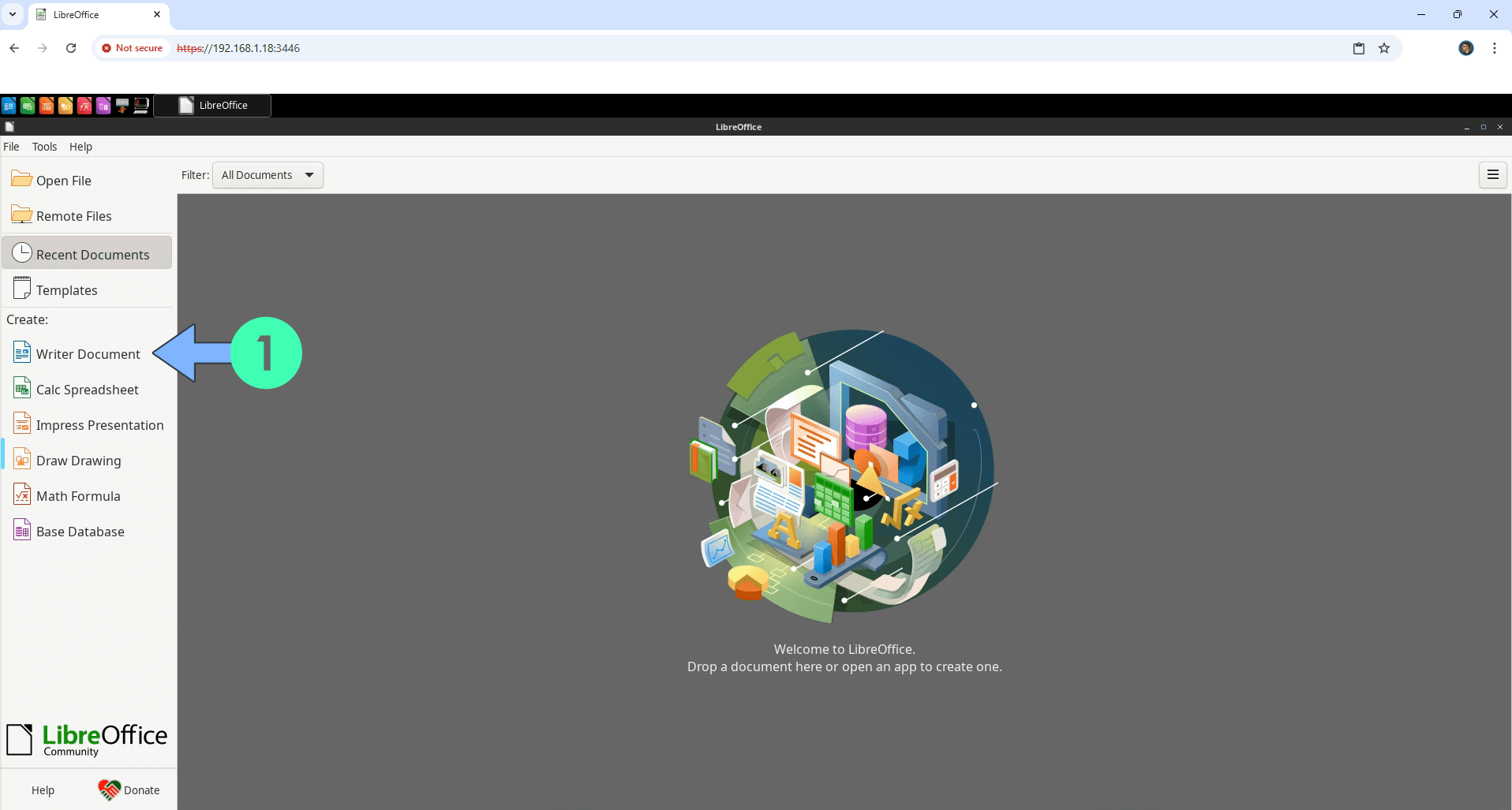
Task: Open Remote Files
Action: pos(73,216)
